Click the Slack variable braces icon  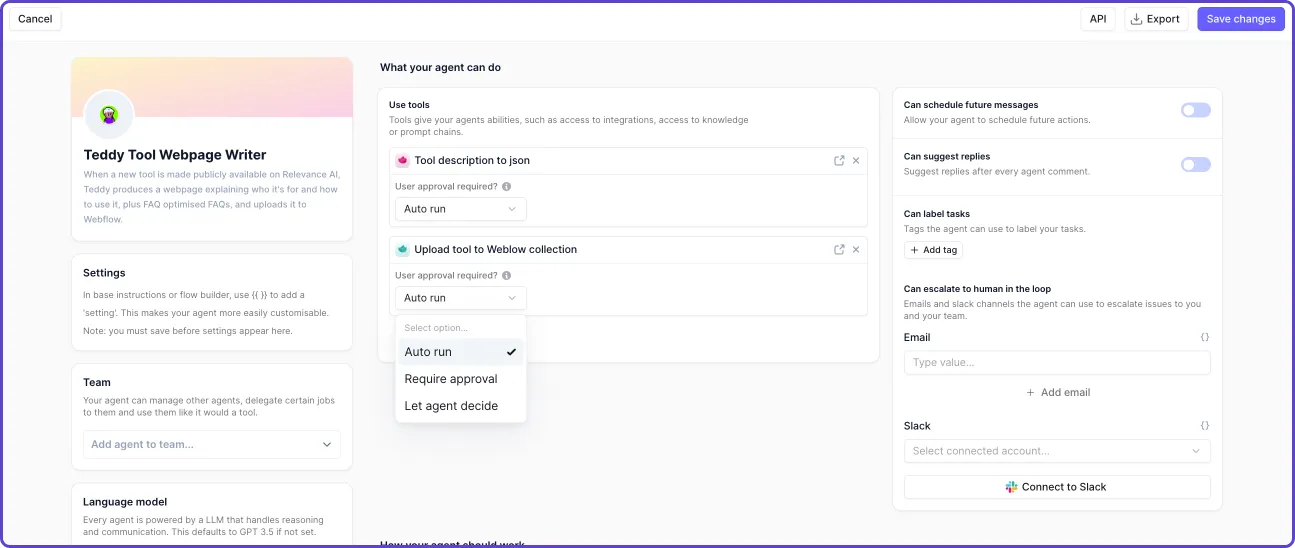(x=1204, y=426)
